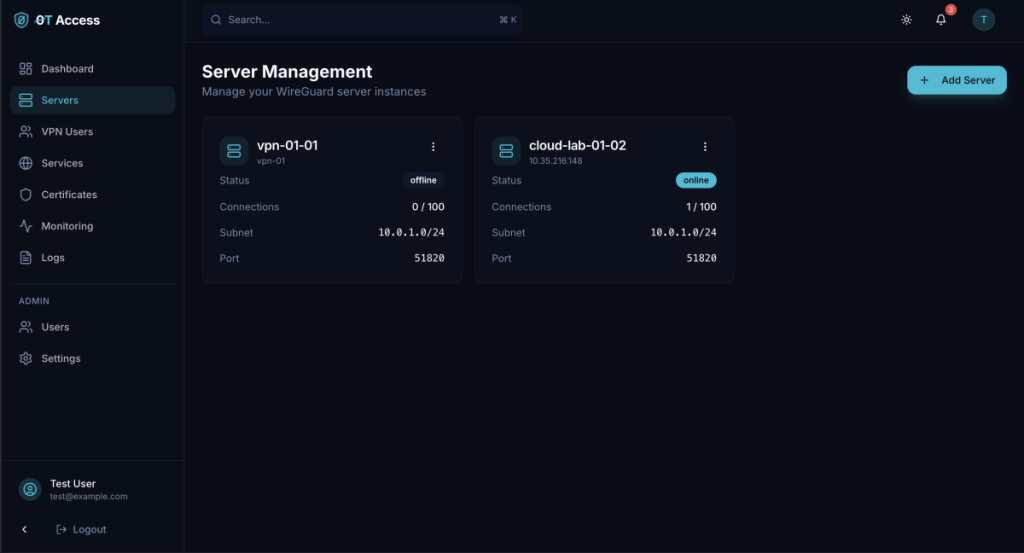The width and height of the screenshot is (1024, 553).
Task: Focus the Search input field
Action: coord(360,20)
